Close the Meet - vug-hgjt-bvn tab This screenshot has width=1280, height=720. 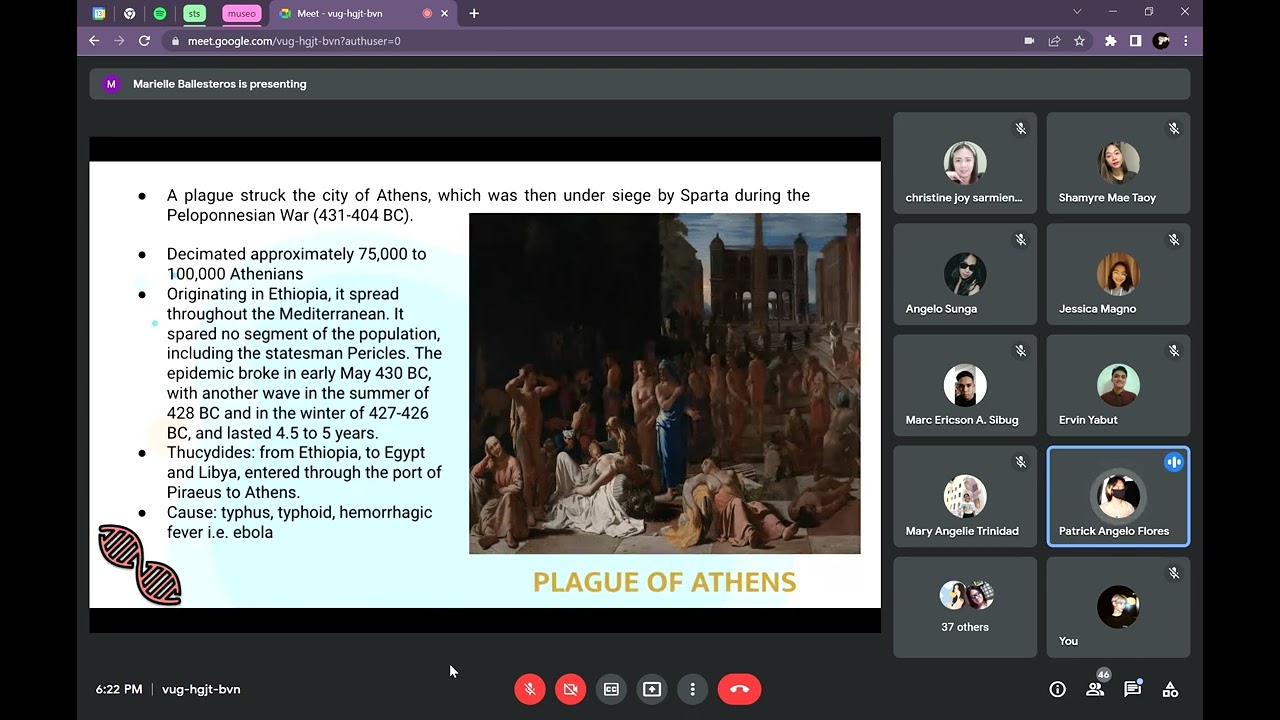444,14
